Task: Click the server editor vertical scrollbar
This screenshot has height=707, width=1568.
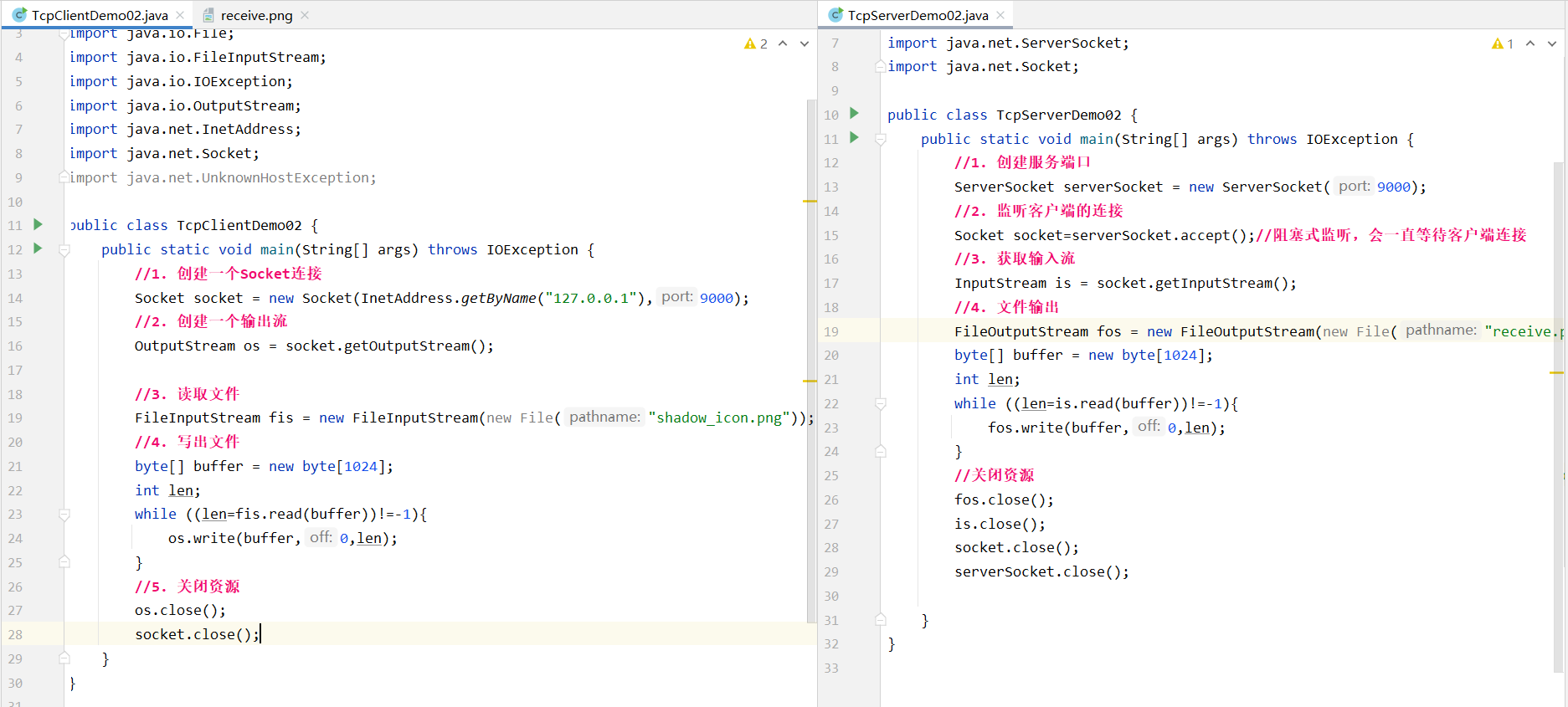Action: 1558,418
